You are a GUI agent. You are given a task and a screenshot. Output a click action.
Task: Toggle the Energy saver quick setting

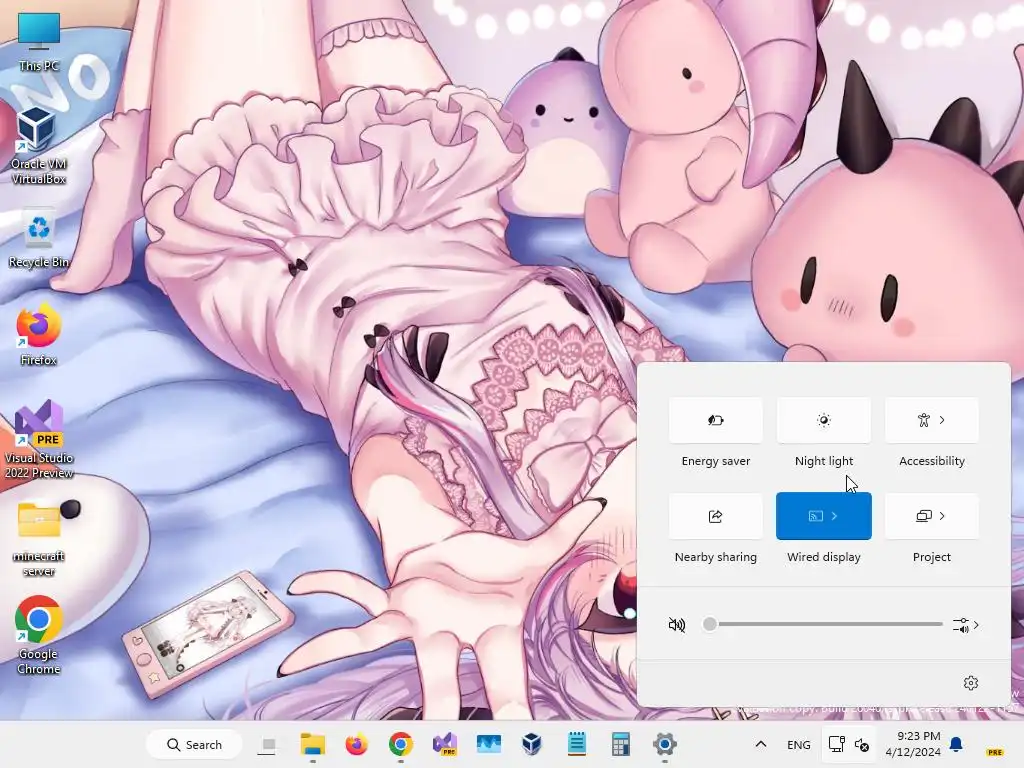point(715,420)
